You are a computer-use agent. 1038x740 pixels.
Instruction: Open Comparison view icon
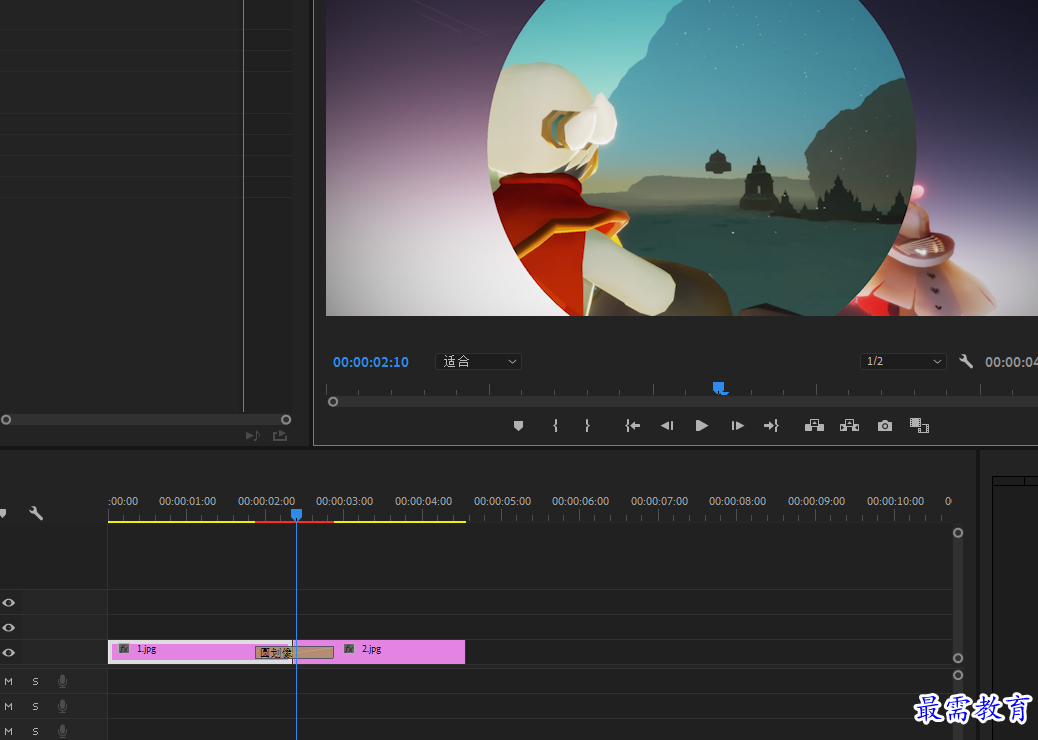(x=920, y=426)
